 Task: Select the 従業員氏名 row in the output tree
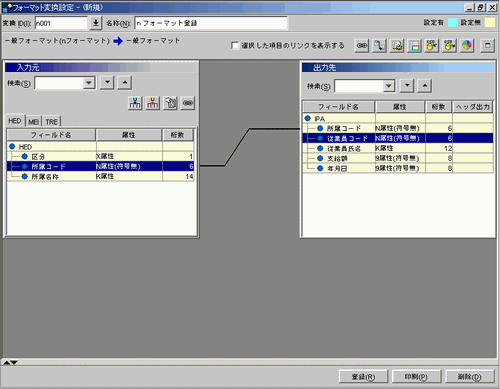[398, 148]
